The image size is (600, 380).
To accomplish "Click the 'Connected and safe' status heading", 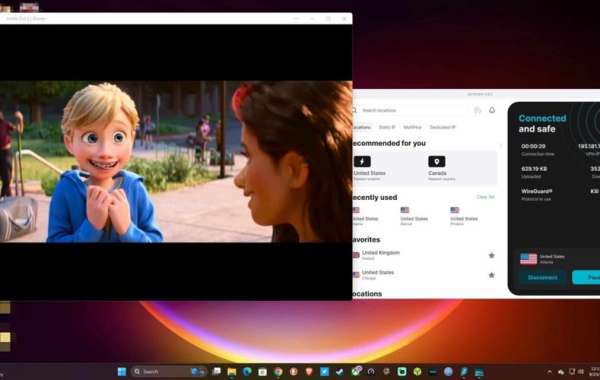I will click(x=542, y=123).
